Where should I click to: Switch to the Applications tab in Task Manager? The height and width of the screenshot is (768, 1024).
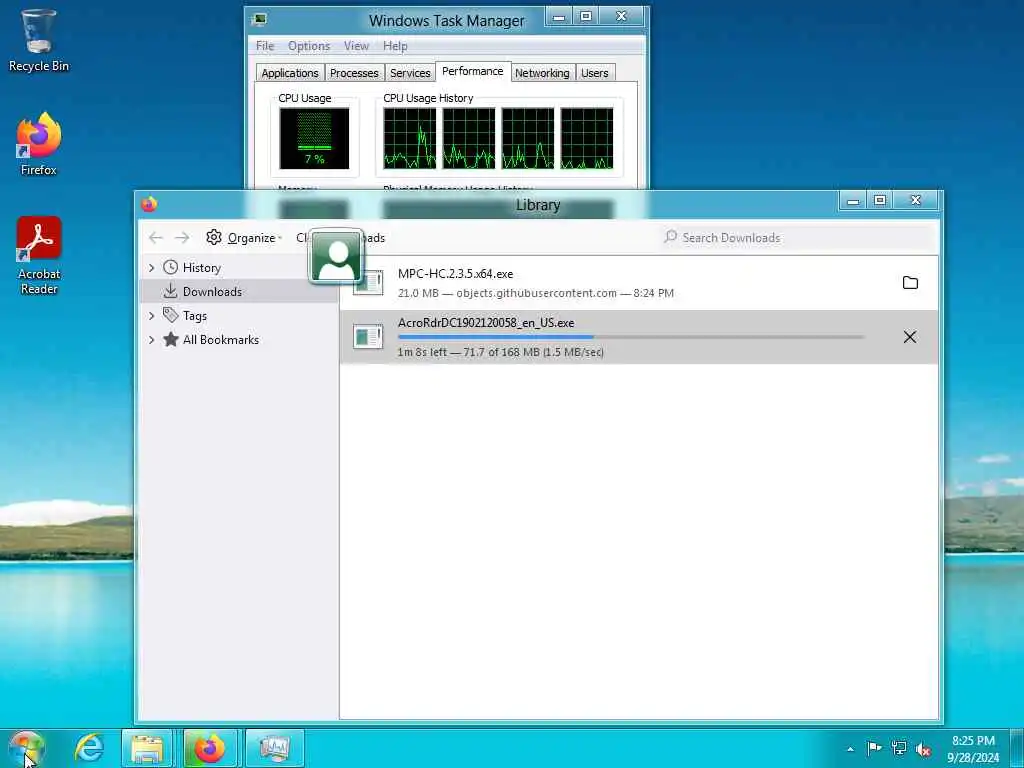coord(290,73)
